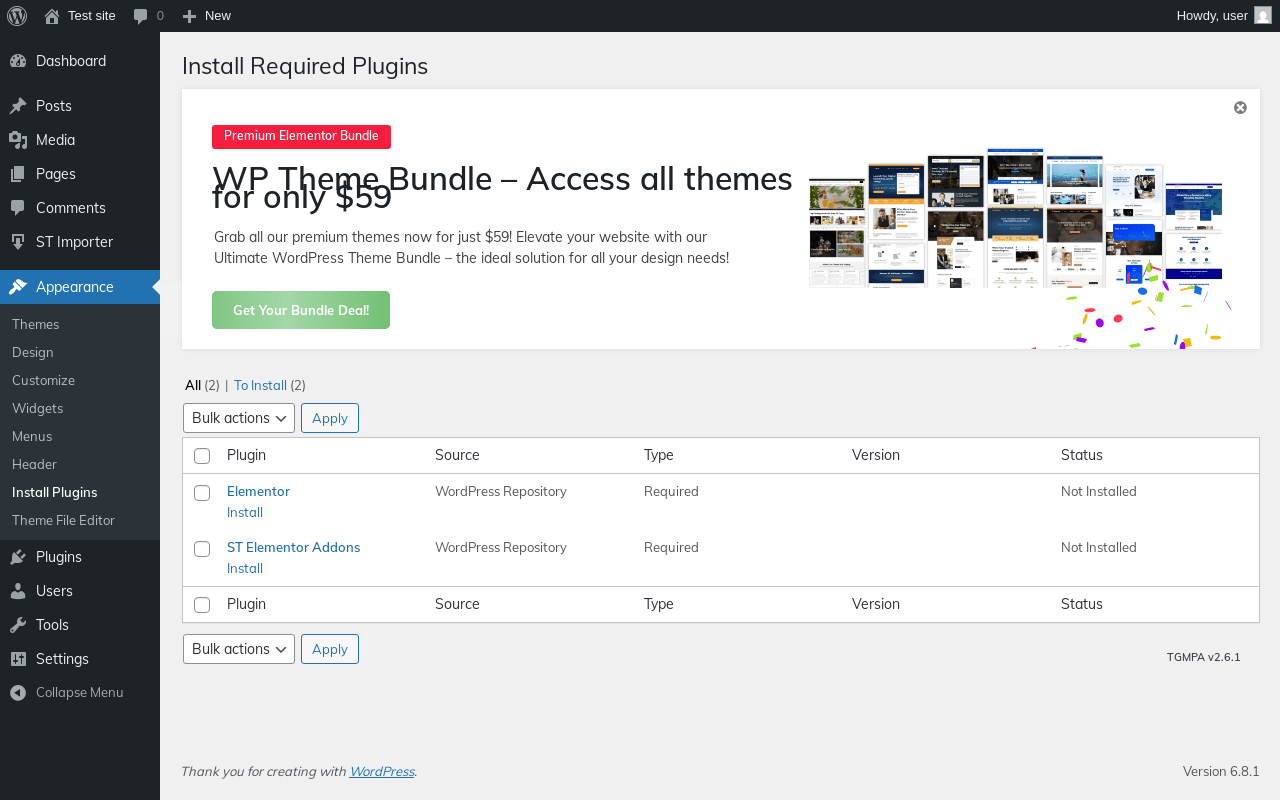This screenshot has width=1280, height=800.
Task: Click Install under ST Elementor Addons
Action: click(245, 568)
